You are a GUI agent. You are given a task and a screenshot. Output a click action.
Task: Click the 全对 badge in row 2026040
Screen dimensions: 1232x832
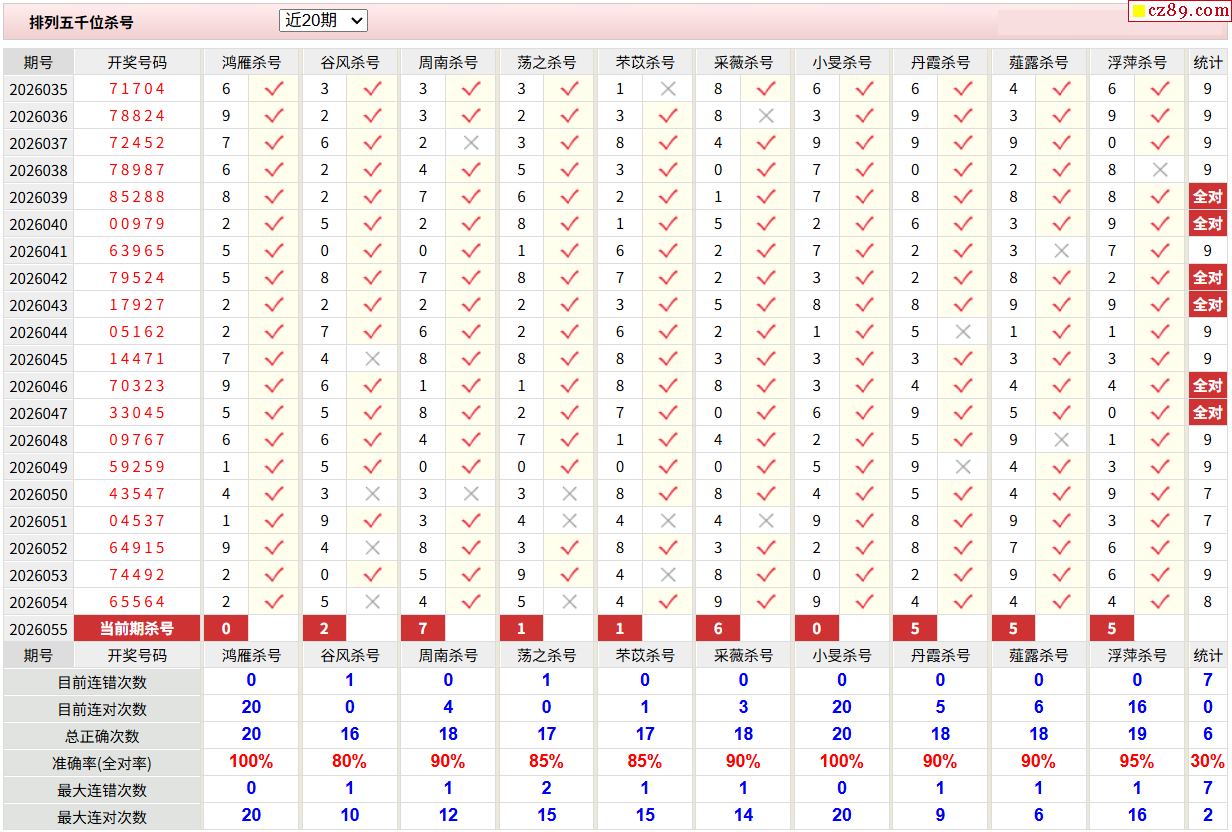pos(1208,224)
